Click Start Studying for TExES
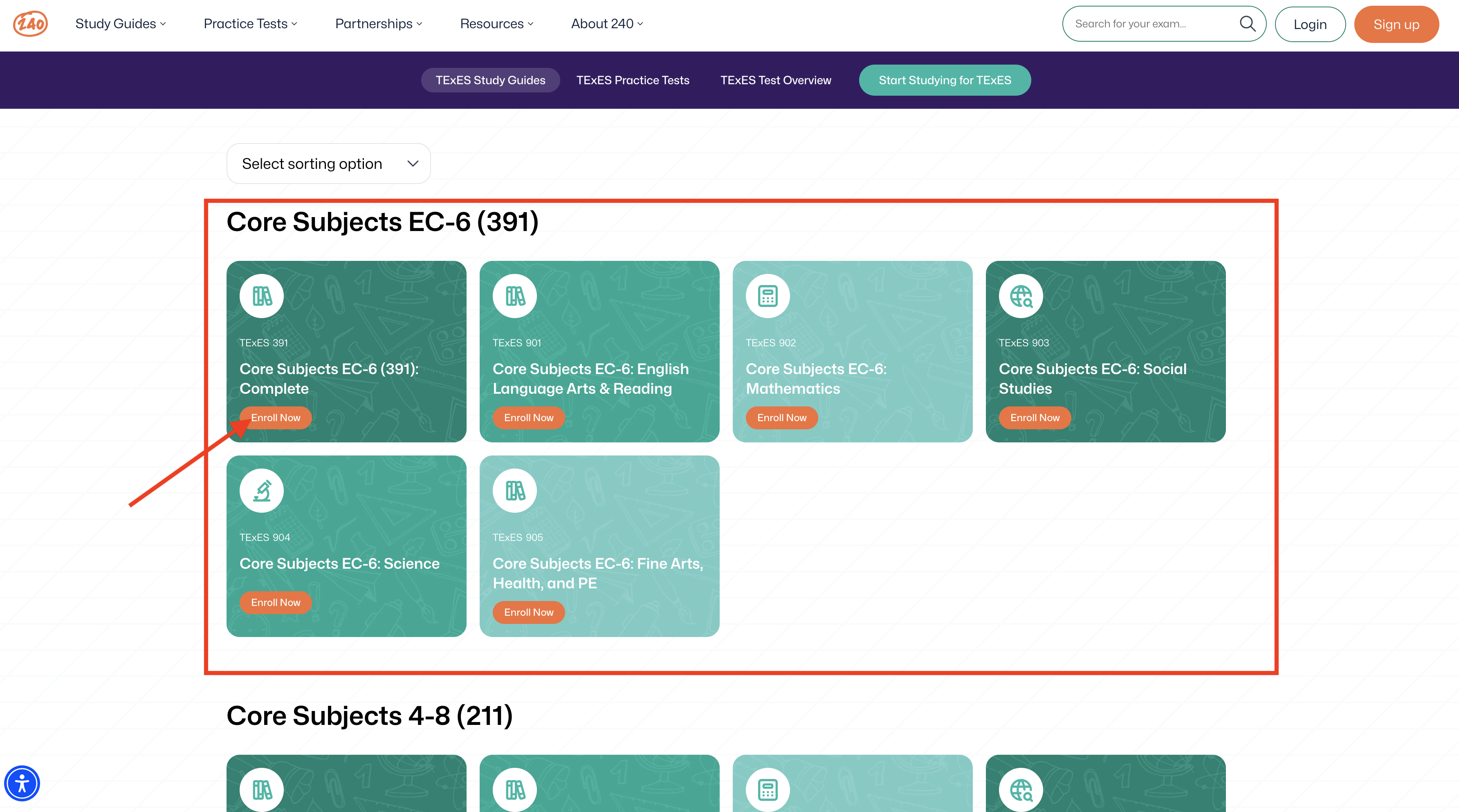The image size is (1459, 812). tap(944, 80)
